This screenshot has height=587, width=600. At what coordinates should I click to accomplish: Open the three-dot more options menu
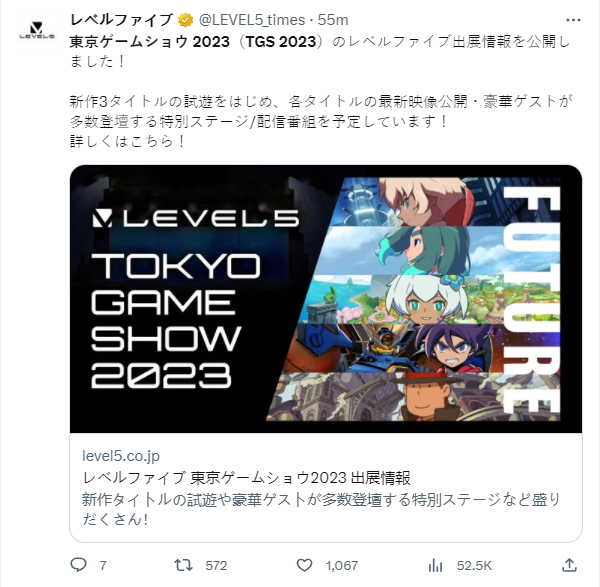click(x=573, y=20)
